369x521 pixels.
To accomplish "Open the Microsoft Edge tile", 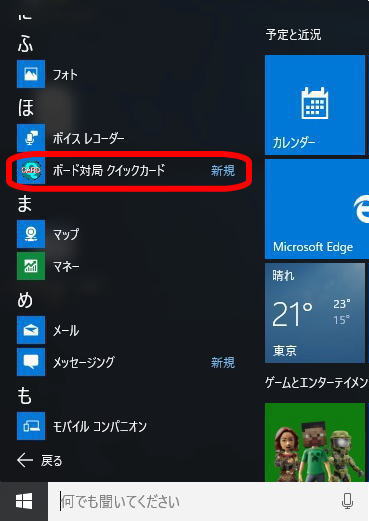I will 317,209.
